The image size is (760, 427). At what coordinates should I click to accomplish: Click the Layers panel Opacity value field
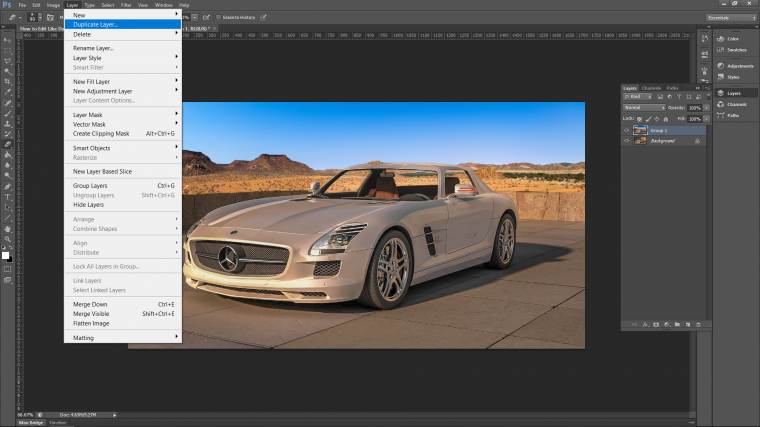pos(695,108)
